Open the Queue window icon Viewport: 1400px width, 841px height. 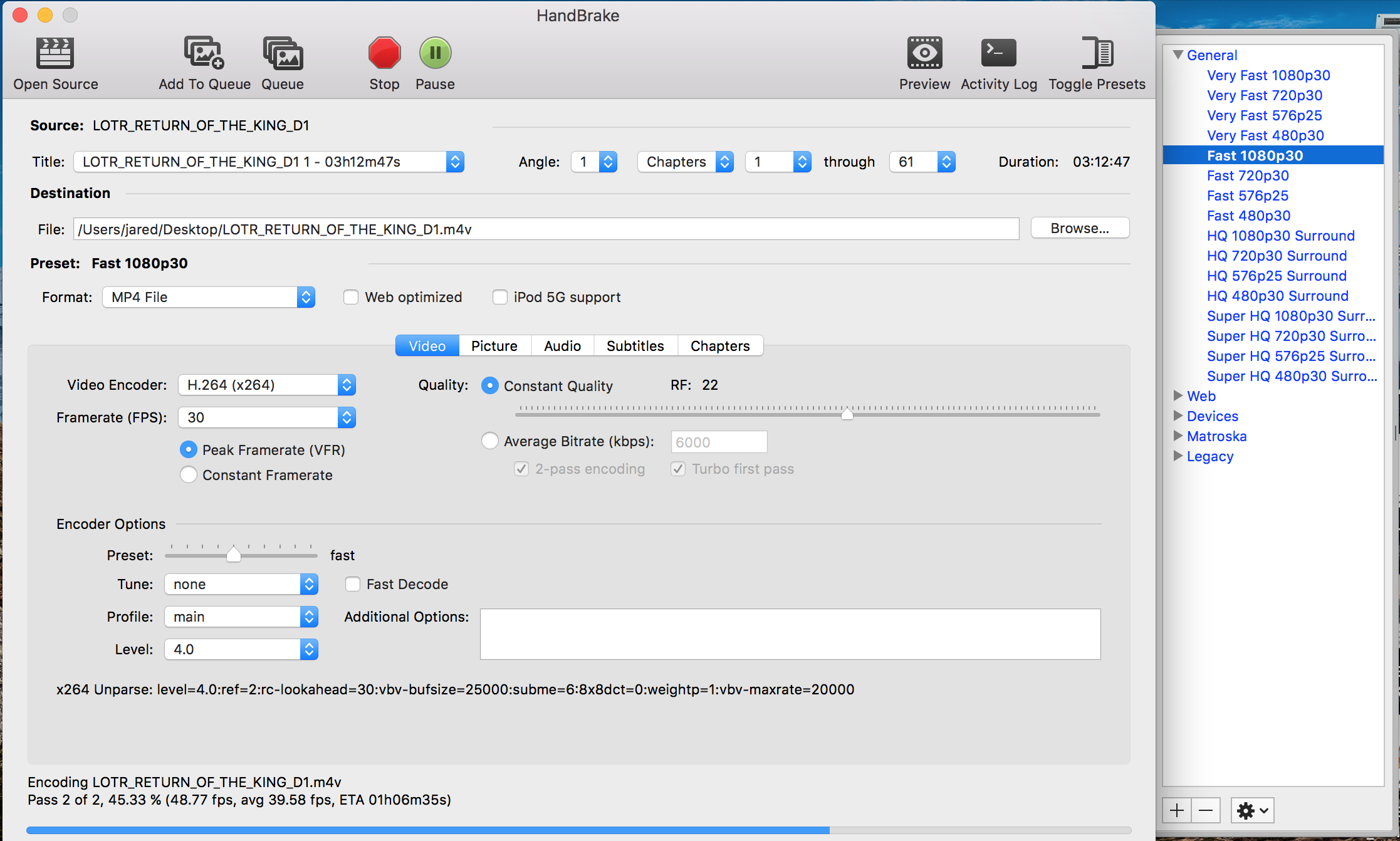[283, 53]
